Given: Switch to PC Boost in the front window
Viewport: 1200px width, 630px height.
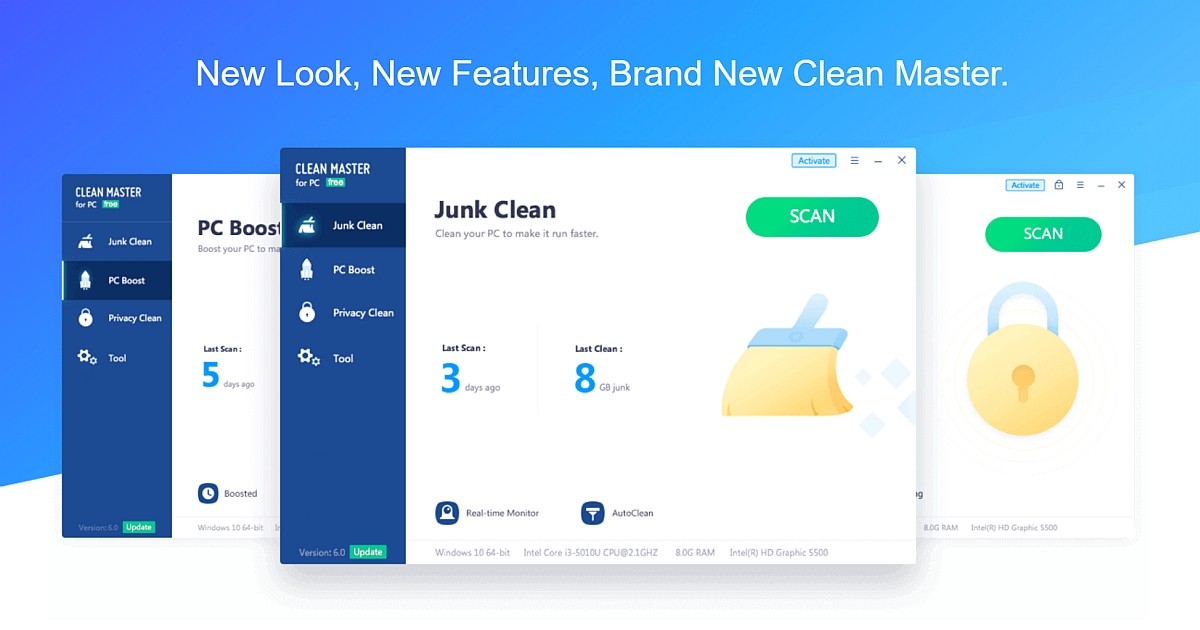Looking at the screenshot, I should pos(343,269).
